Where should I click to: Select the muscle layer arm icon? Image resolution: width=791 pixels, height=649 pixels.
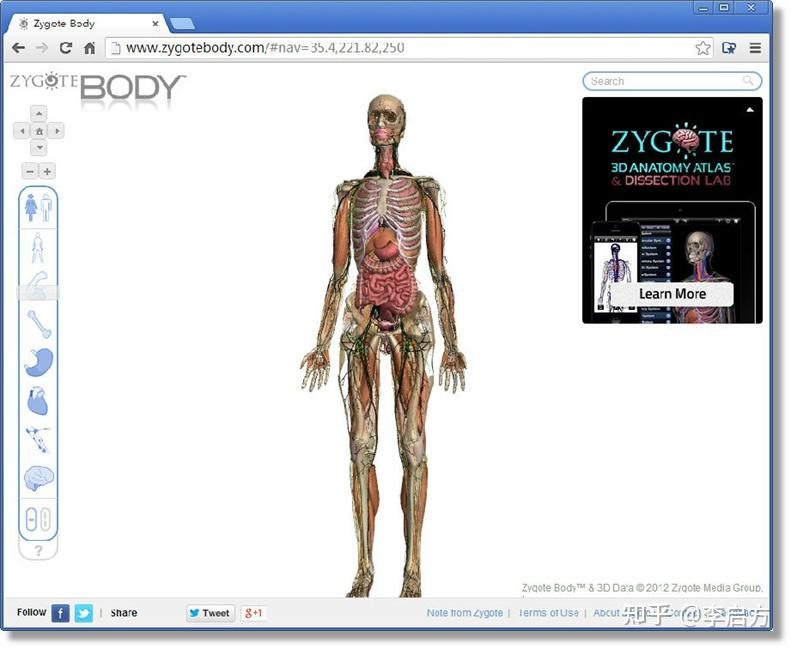(38, 285)
